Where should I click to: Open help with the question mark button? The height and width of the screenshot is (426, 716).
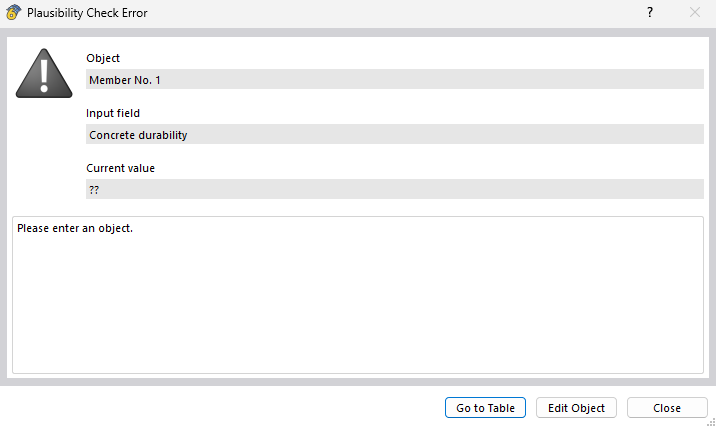pyautogui.click(x=650, y=13)
